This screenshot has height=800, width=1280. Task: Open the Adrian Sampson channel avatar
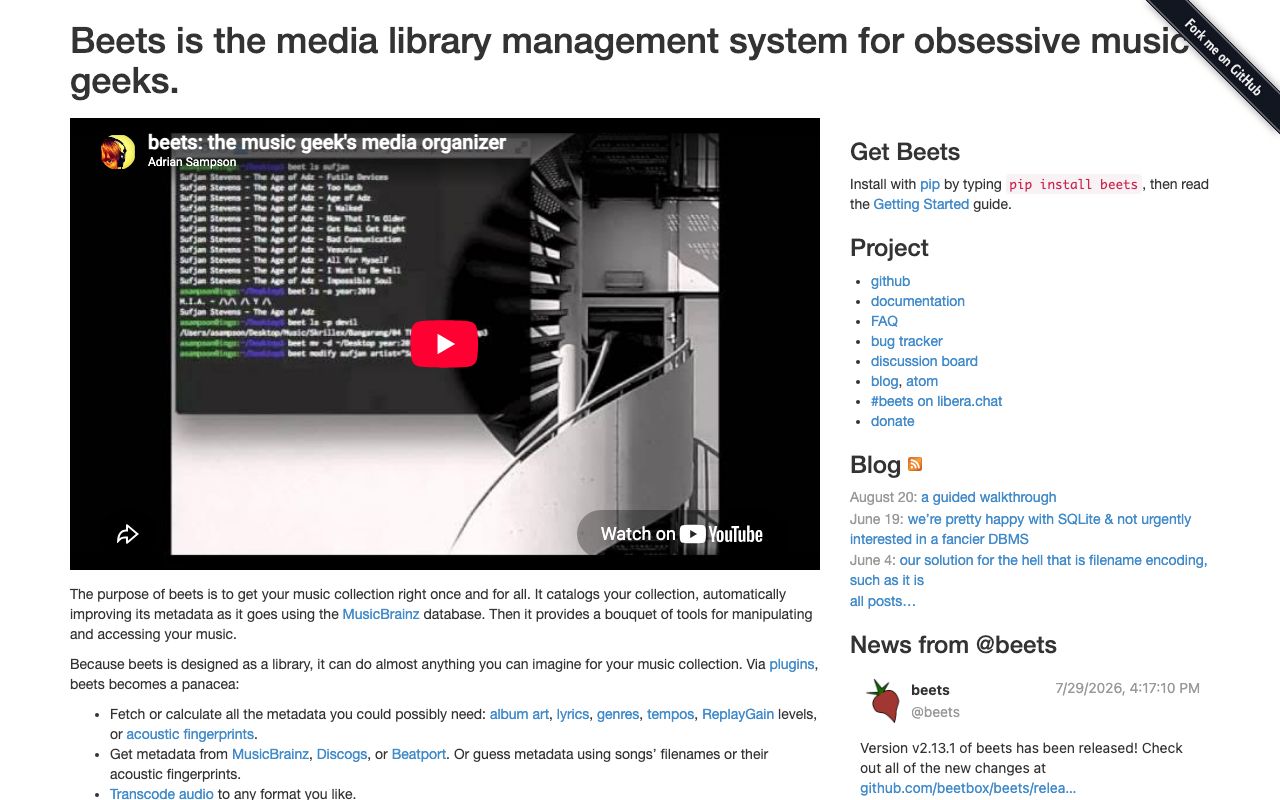[118, 152]
